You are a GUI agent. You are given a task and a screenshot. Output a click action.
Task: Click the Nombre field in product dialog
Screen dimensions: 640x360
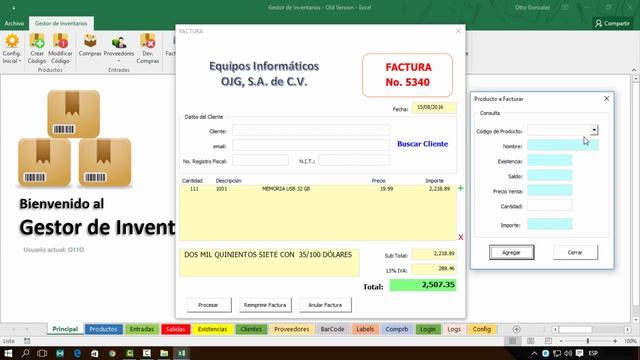pos(562,145)
